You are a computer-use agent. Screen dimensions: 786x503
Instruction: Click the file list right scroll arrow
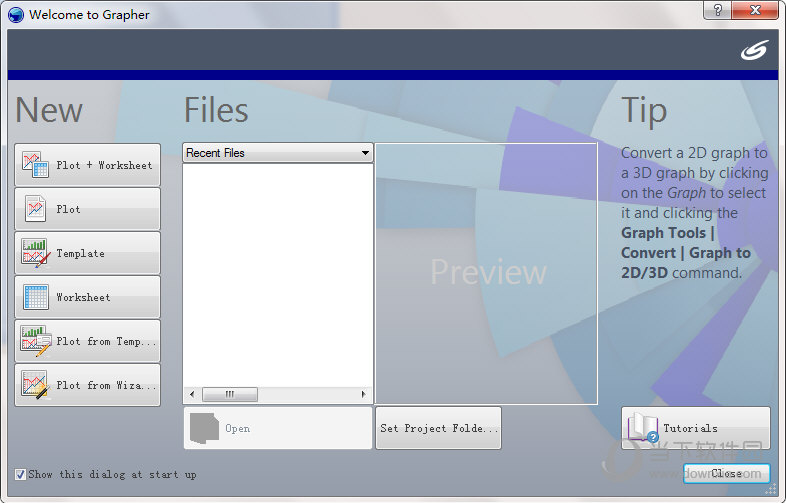point(363,394)
